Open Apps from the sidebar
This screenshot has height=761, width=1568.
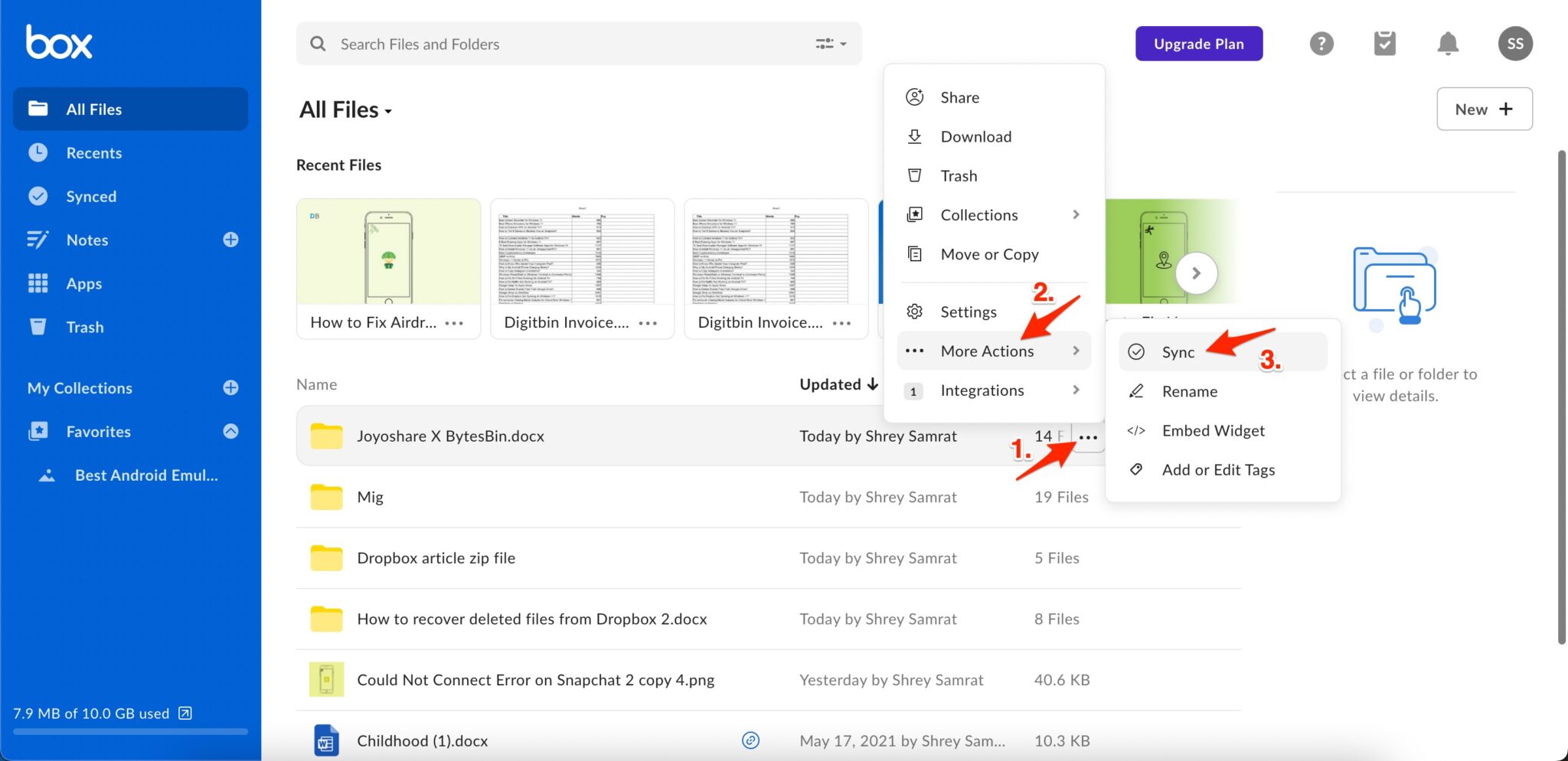[84, 283]
